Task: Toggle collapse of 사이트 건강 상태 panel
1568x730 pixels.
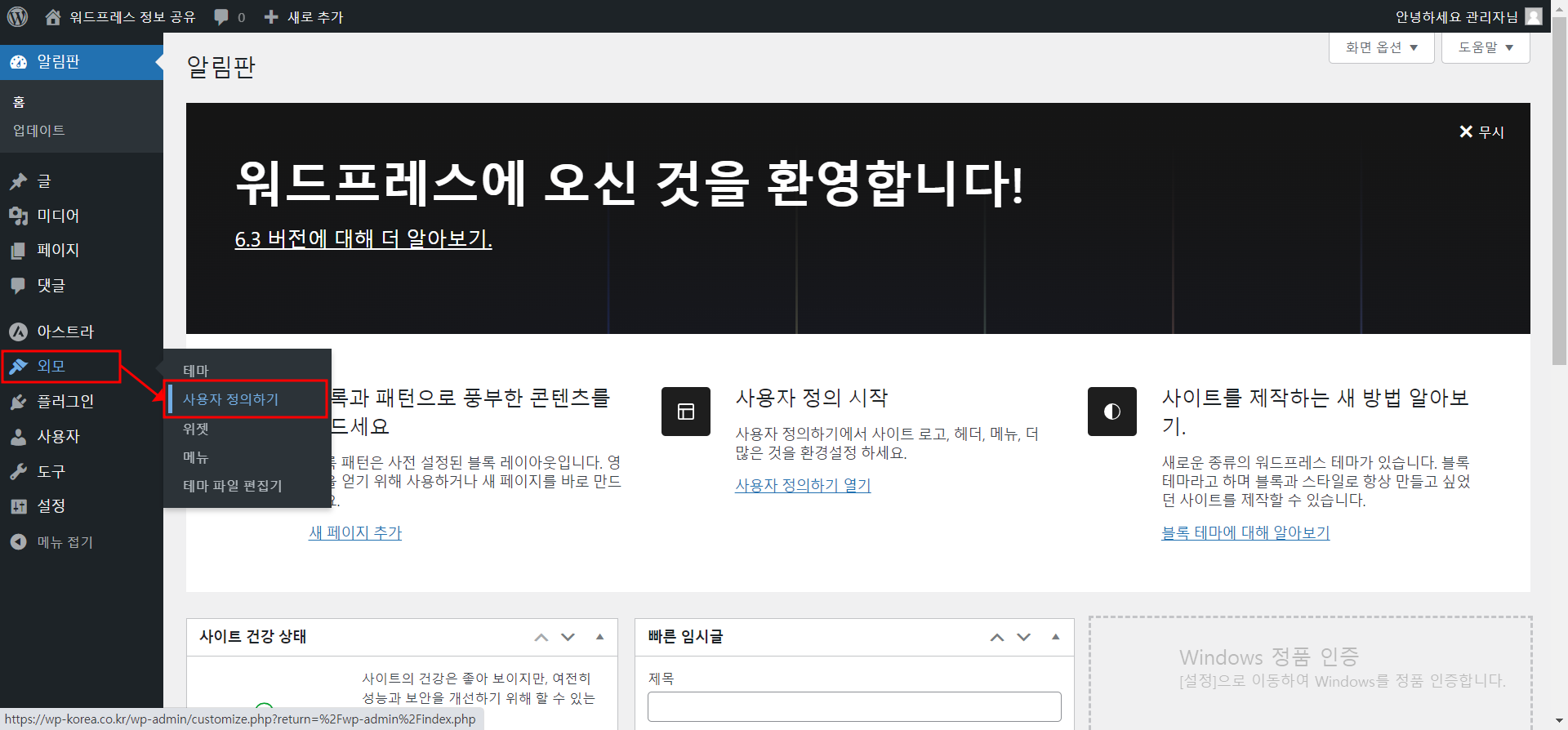Action: point(600,637)
